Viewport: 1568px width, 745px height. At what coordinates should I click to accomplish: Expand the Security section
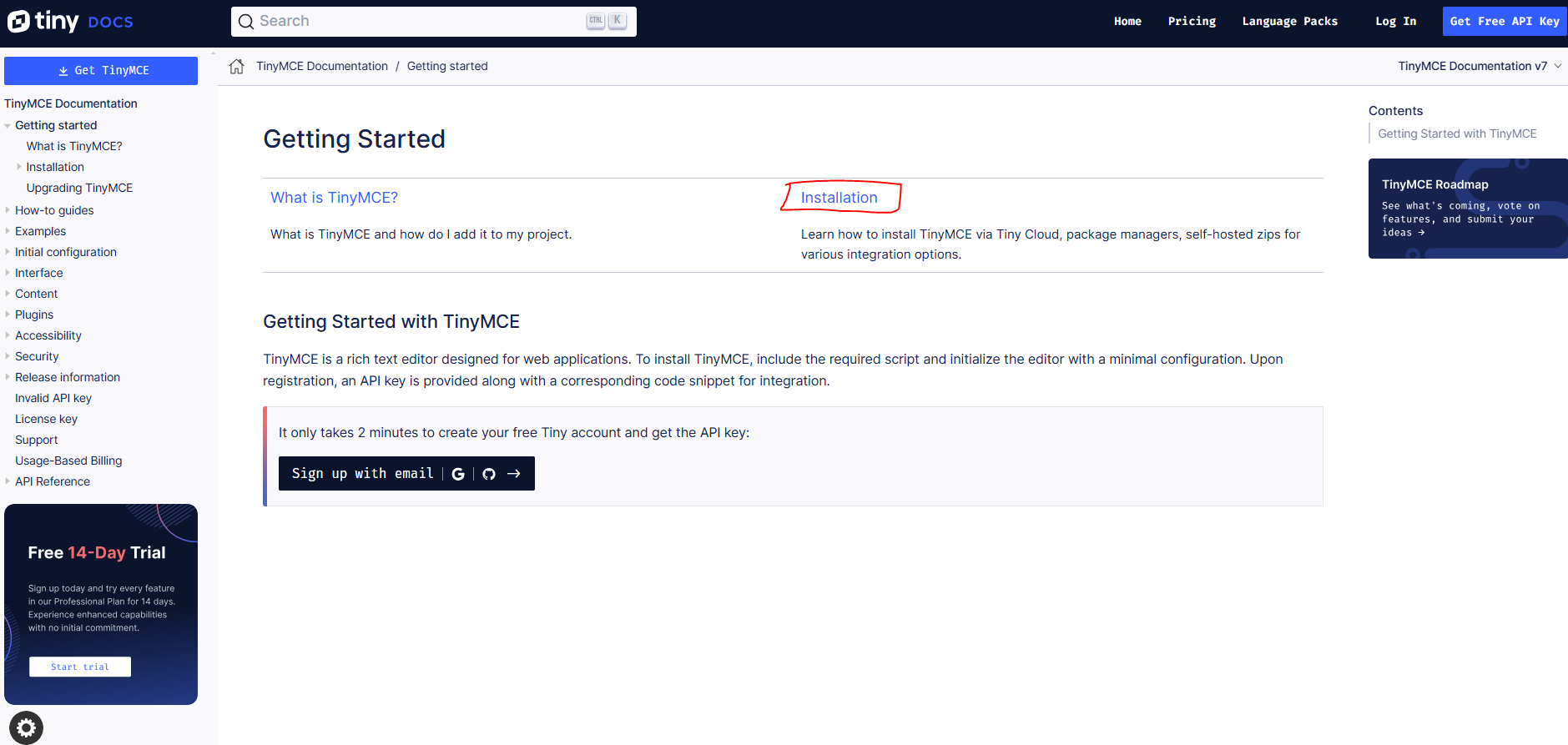tap(8, 356)
